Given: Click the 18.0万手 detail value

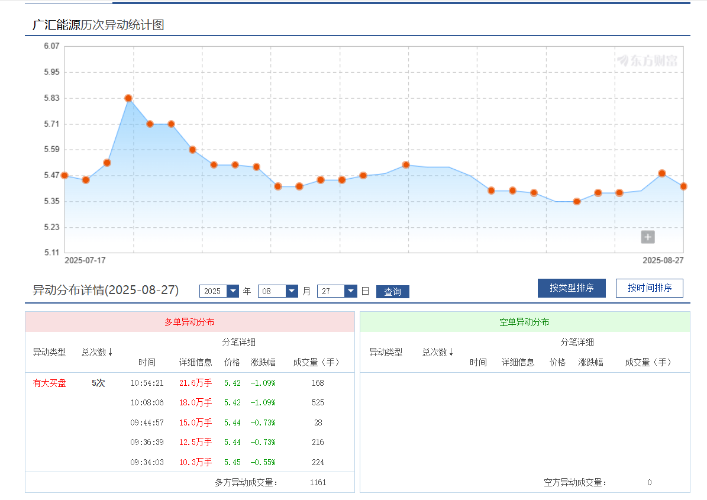Looking at the screenshot, I should coord(195,402).
